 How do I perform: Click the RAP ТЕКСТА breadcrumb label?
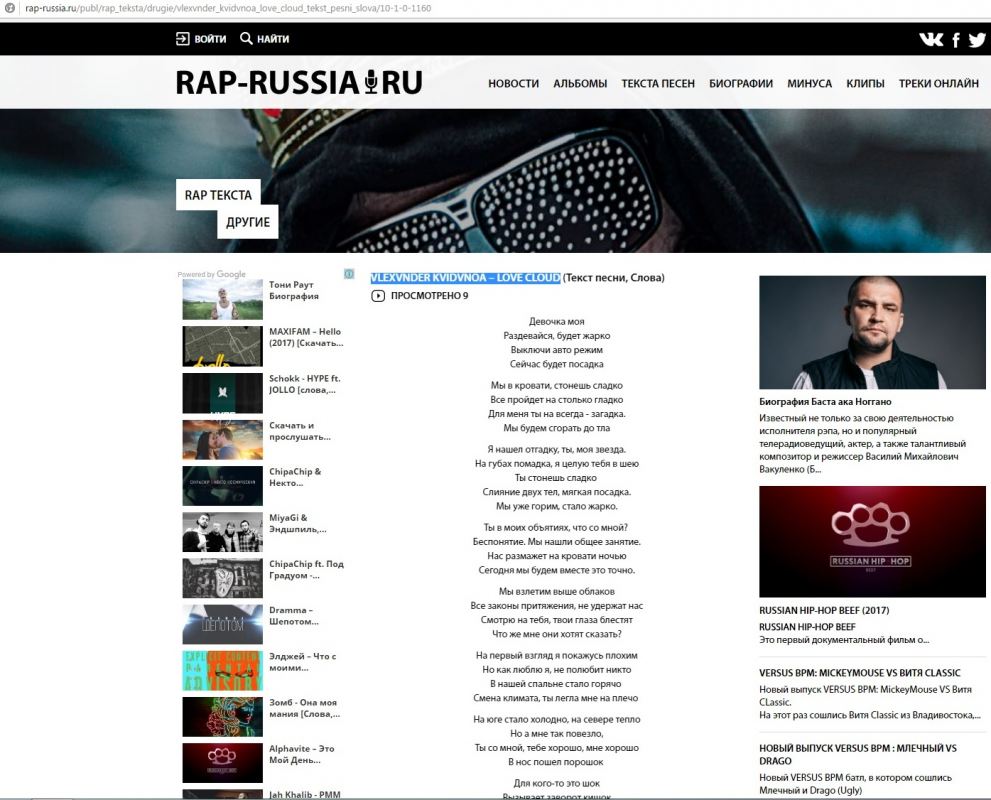(x=218, y=195)
